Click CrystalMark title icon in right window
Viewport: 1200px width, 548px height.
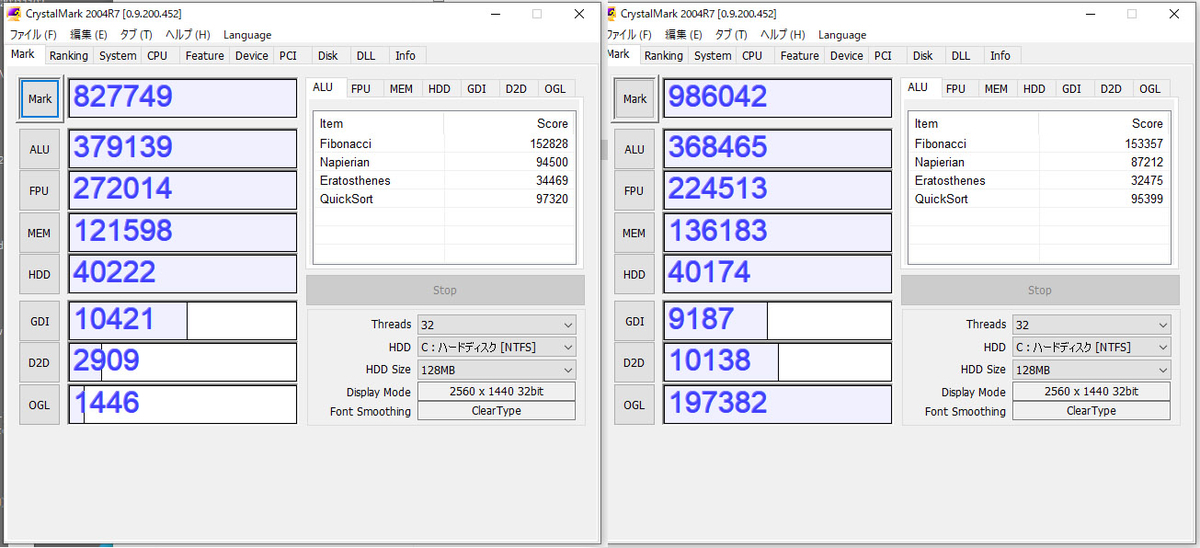click(x=609, y=14)
